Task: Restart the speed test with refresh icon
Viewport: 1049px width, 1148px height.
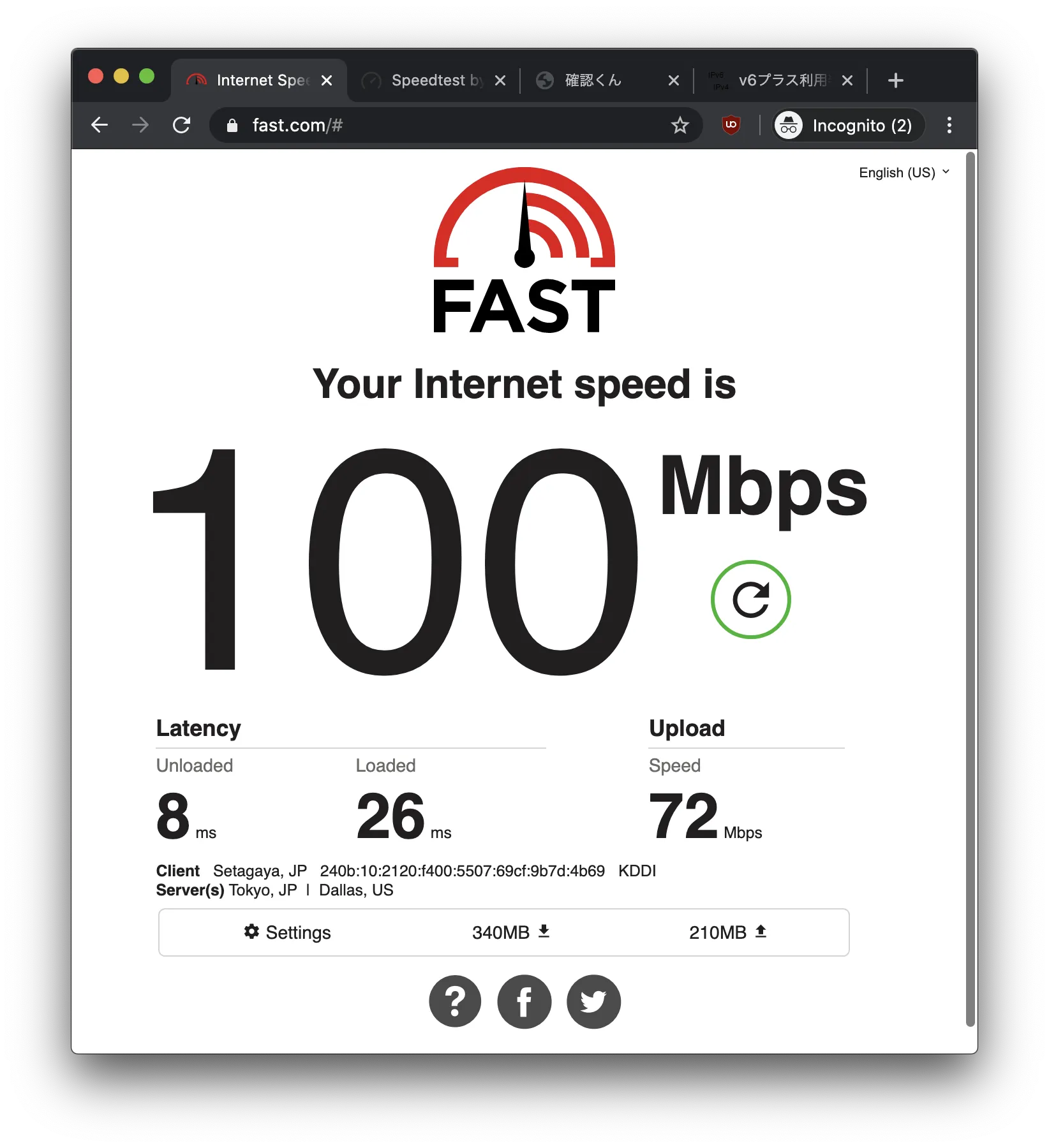Action: pyautogui.click(x=750, y=599)
